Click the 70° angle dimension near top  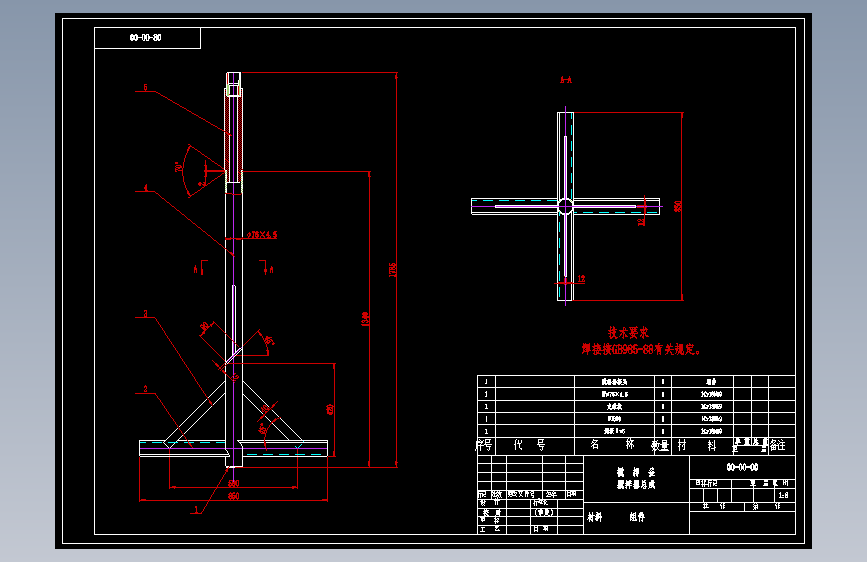(179, 166)
